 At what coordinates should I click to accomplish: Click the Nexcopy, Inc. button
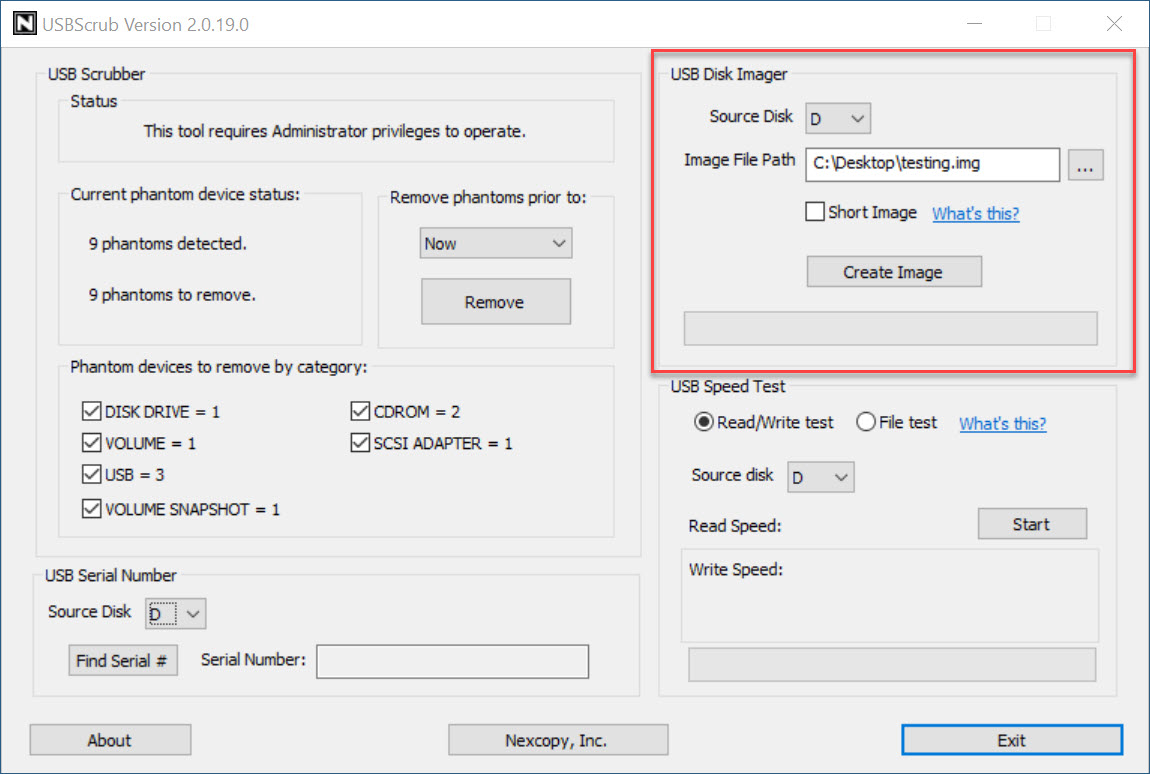coord(557,740)
